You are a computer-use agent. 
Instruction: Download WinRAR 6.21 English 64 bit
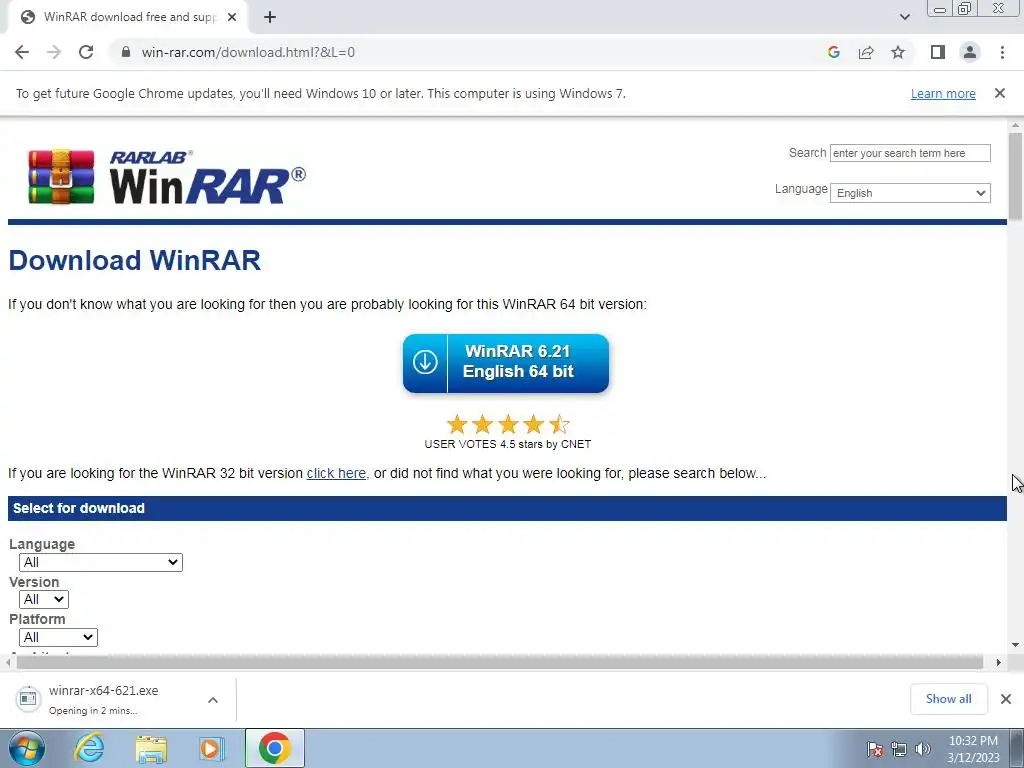[506, 363]
